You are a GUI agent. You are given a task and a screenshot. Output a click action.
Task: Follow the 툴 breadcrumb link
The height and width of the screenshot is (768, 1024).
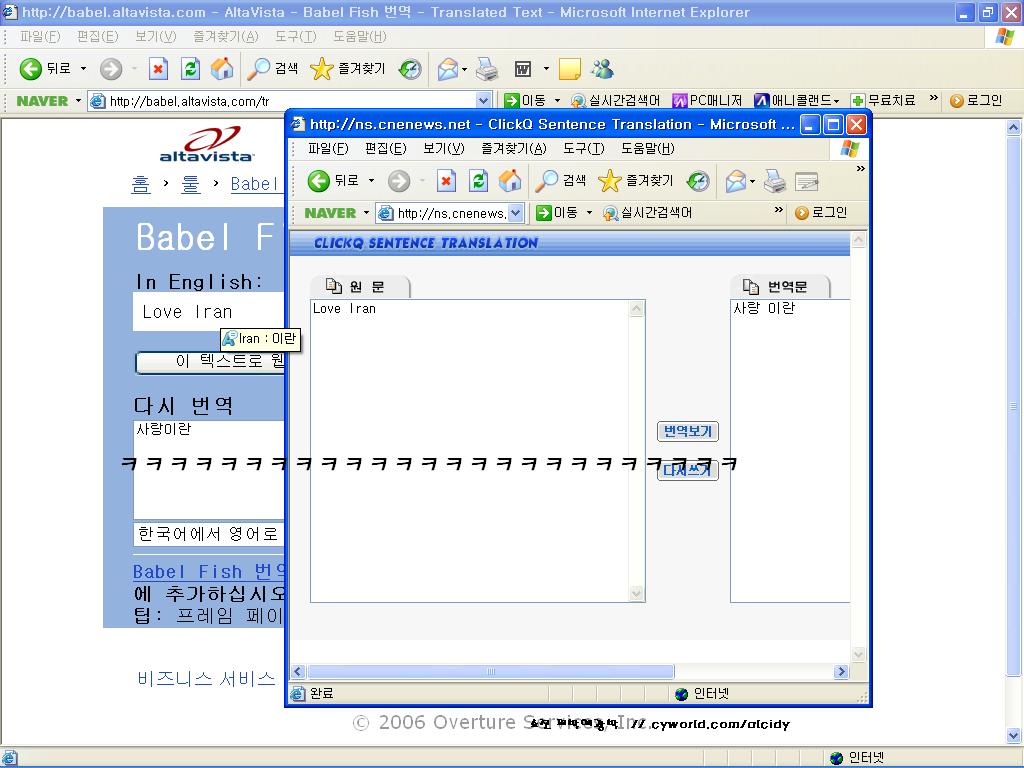pos(191,184)
